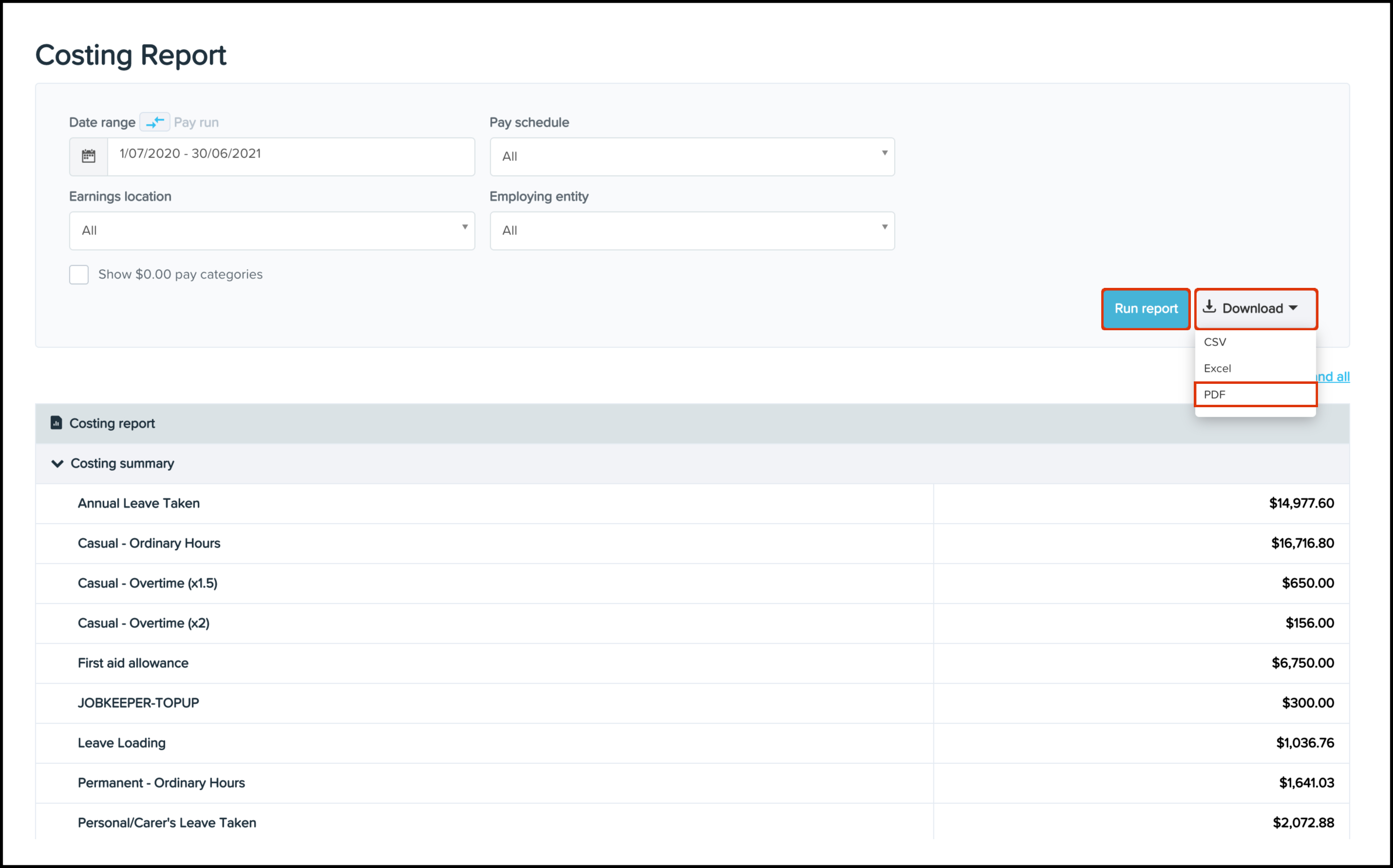
Task: Open the Pay schedule dropdown
Action: 692,156
